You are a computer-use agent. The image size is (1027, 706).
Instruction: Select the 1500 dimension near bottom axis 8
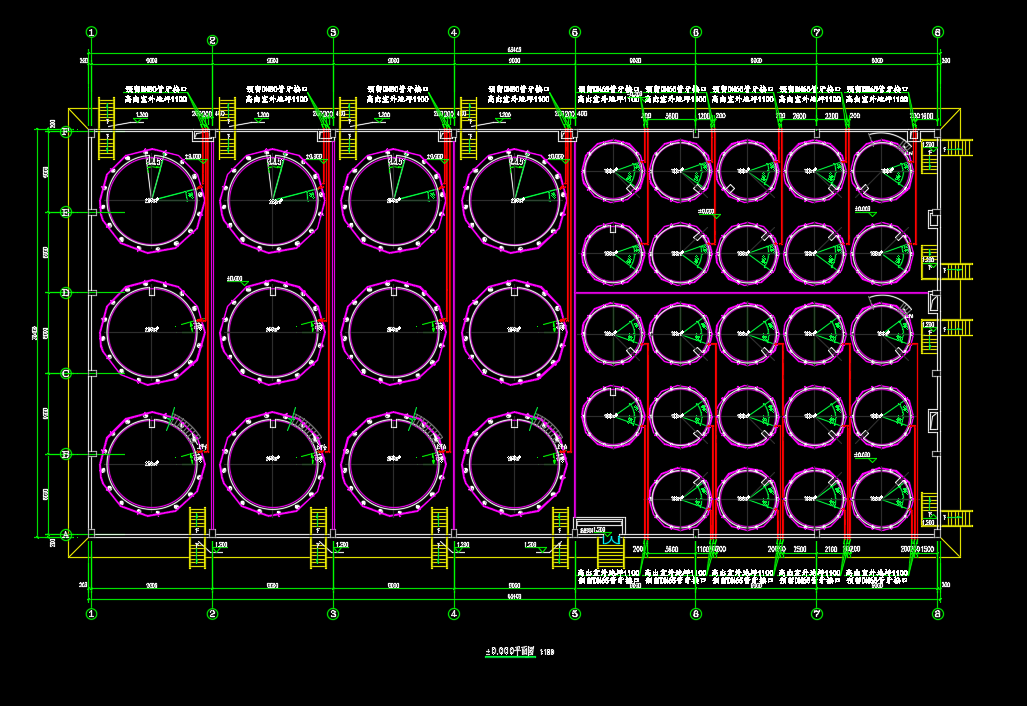click(928, 549)
